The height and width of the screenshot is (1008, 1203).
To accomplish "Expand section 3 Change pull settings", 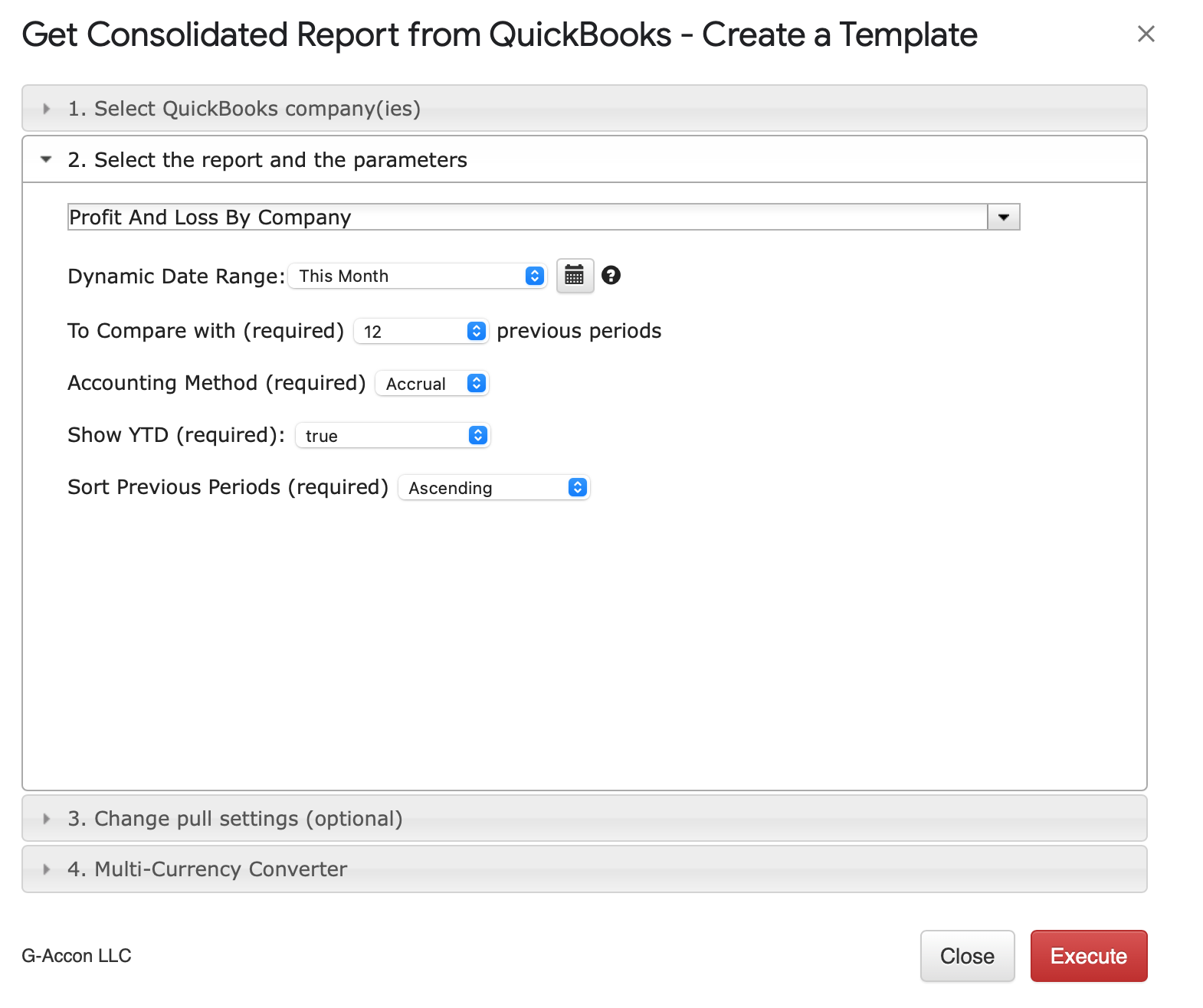I will 584,818.
